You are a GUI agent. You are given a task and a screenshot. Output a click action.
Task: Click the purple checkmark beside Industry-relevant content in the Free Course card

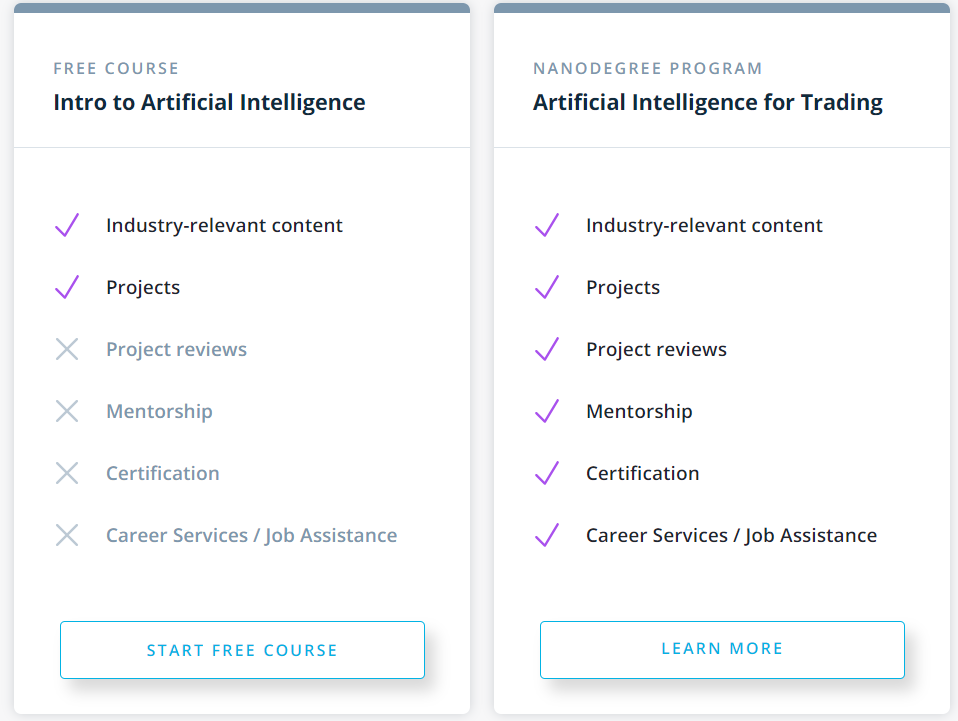coord(67,225)
